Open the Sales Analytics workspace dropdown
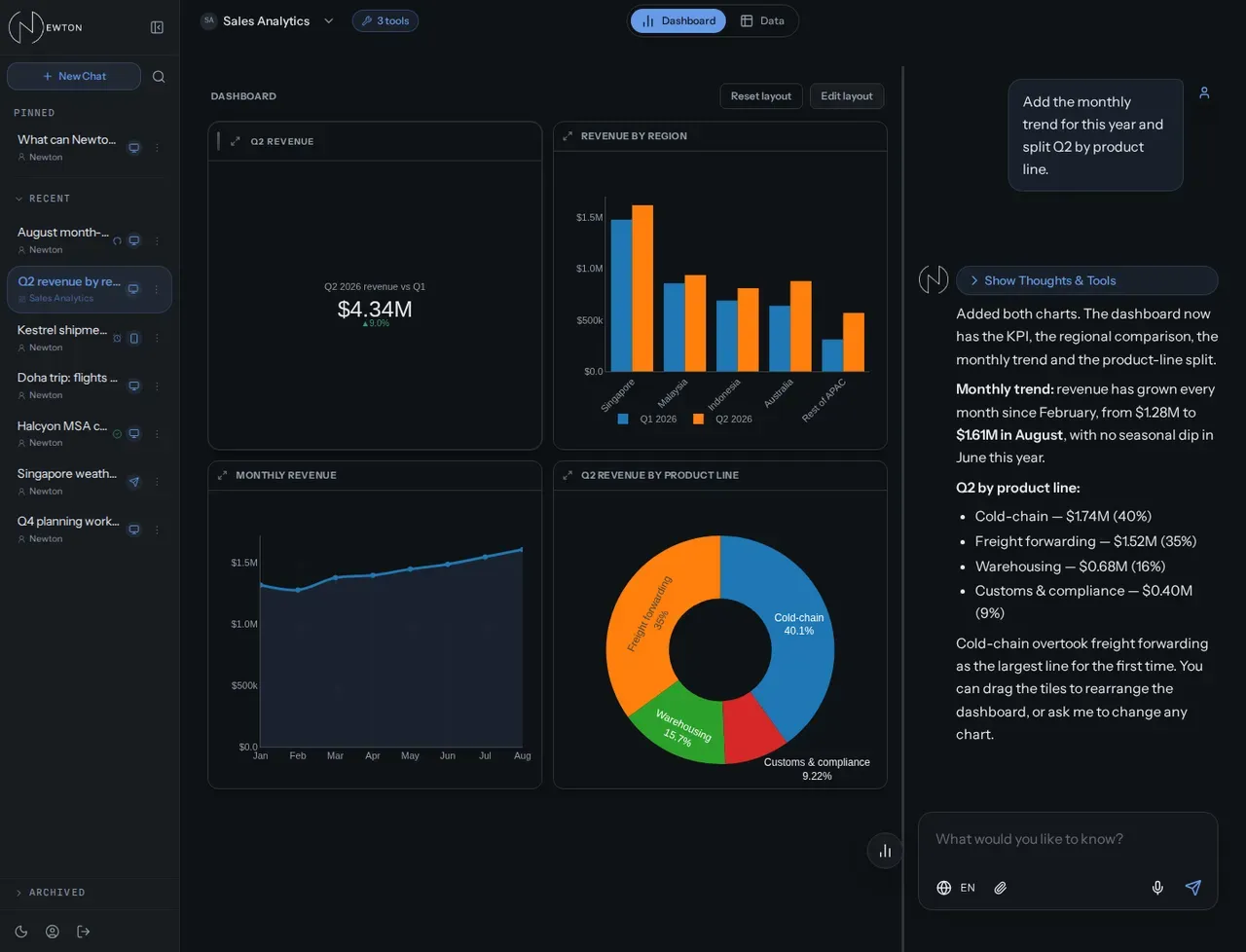Image resolution: width=1246 pixels, height=952 pixels. pos(267,20)
